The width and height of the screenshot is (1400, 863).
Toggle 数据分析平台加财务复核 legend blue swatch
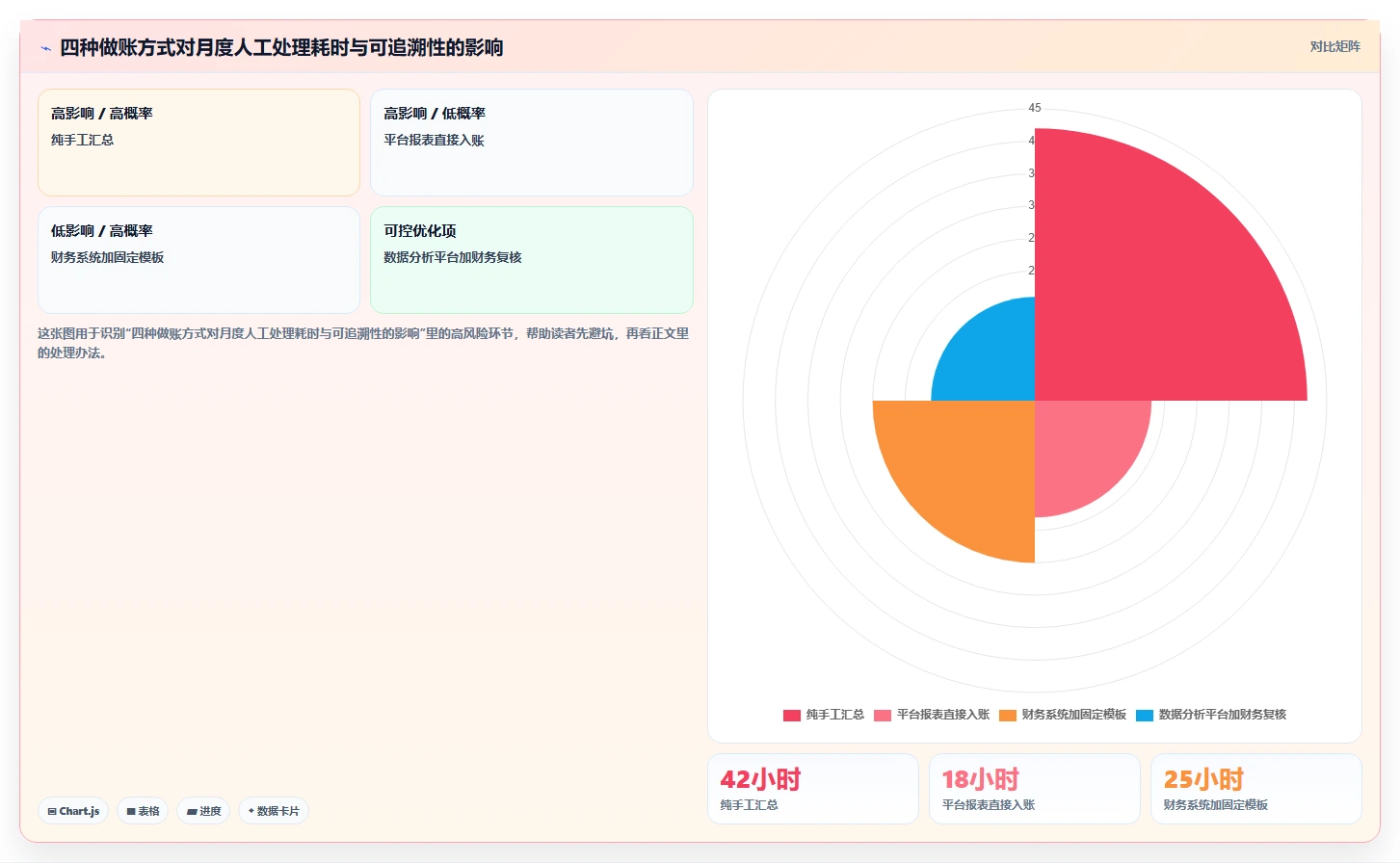(1145, 715)
